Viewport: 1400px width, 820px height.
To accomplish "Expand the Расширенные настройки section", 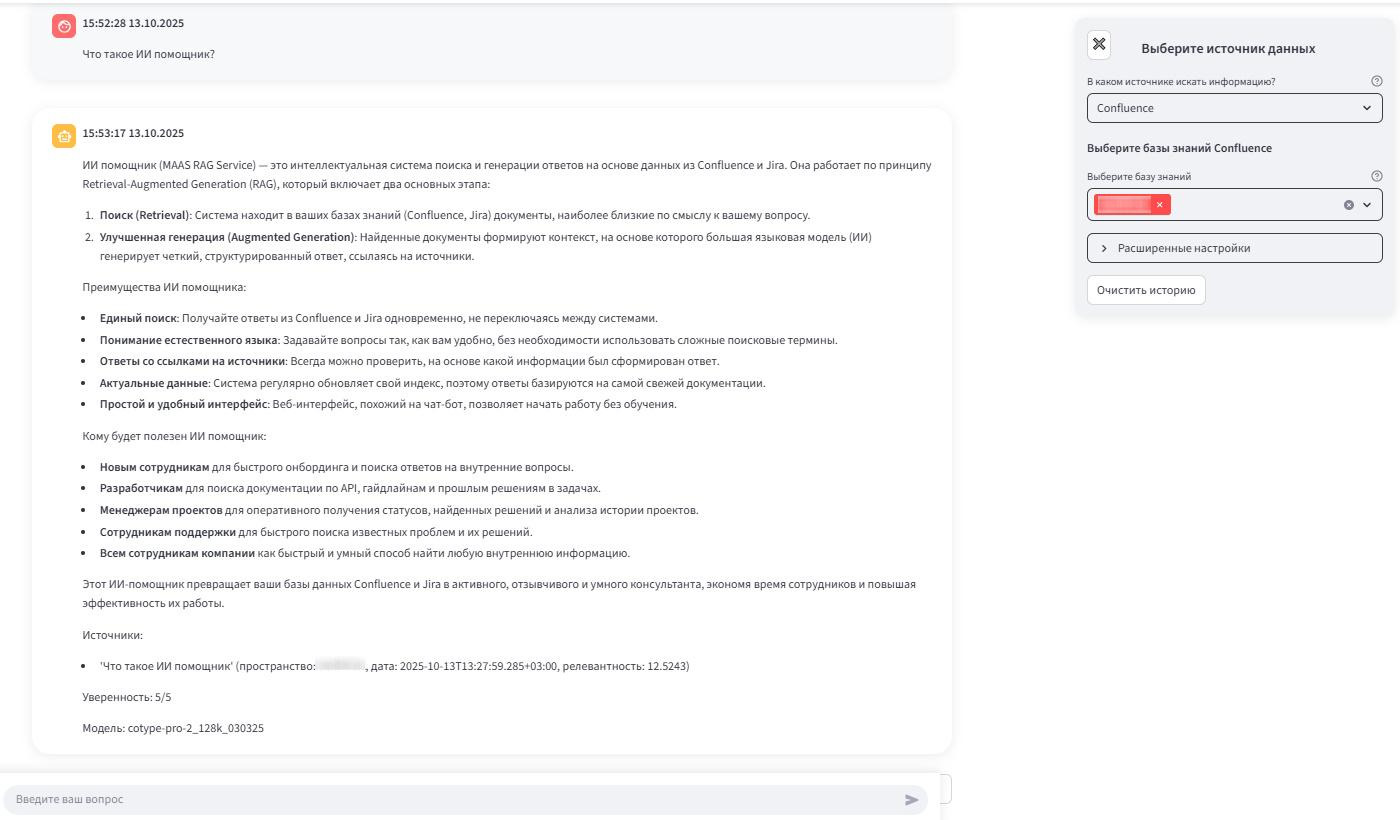I will click(1234, 247).
